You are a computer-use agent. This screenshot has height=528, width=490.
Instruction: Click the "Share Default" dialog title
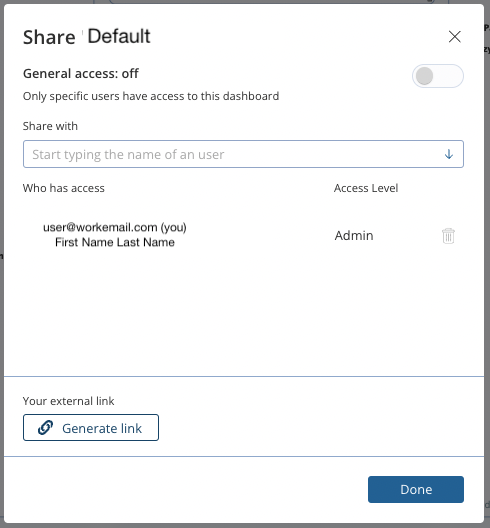(x=87, y=36)
